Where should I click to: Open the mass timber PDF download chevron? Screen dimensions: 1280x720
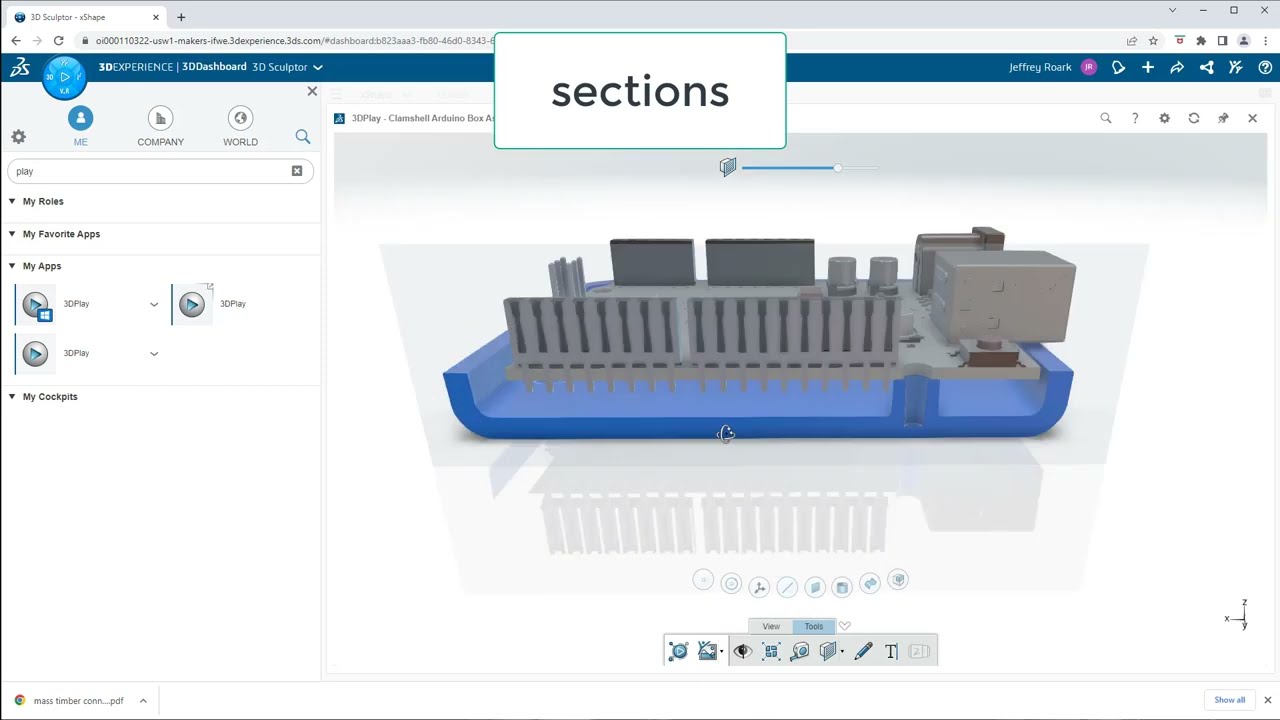point(143,701)
